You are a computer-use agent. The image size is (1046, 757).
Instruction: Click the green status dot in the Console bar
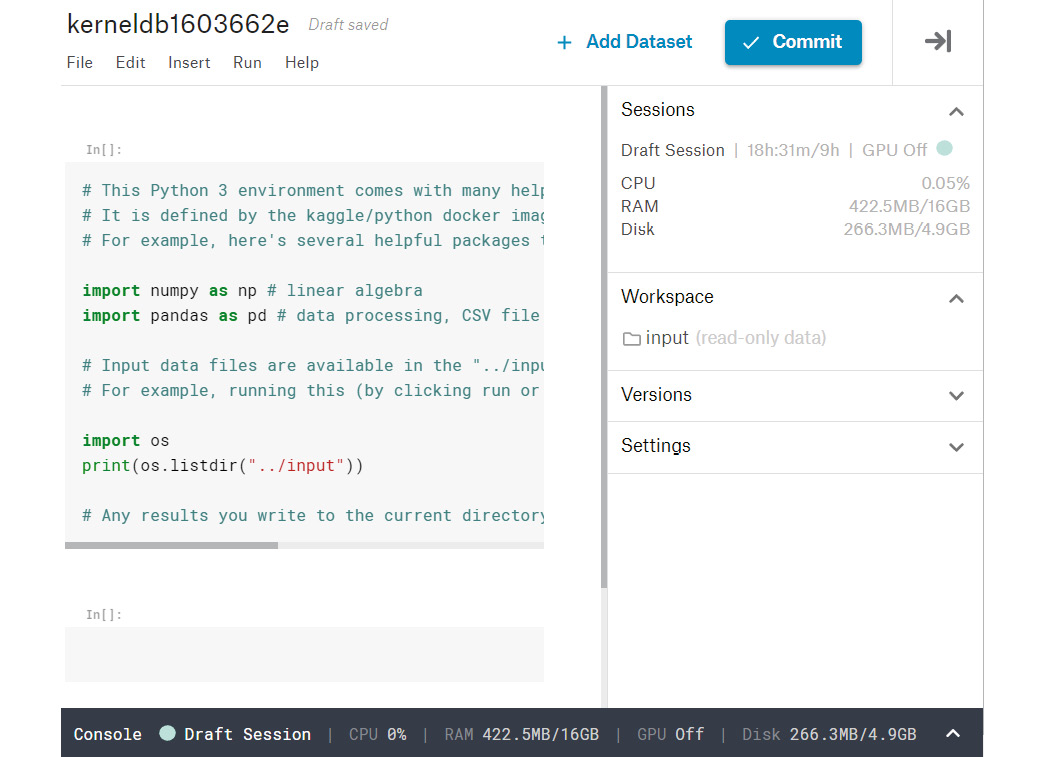pyautogui.click(x=167, y=733)
